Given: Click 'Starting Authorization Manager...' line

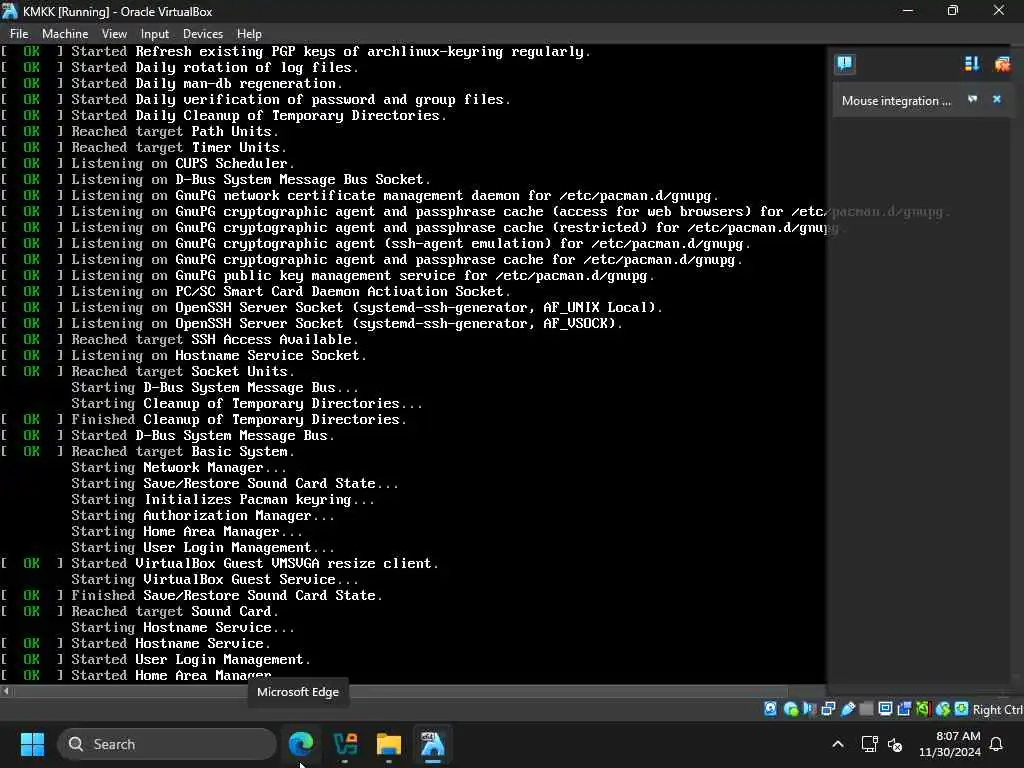Looking at the screenshot, I should click(202, 515).
